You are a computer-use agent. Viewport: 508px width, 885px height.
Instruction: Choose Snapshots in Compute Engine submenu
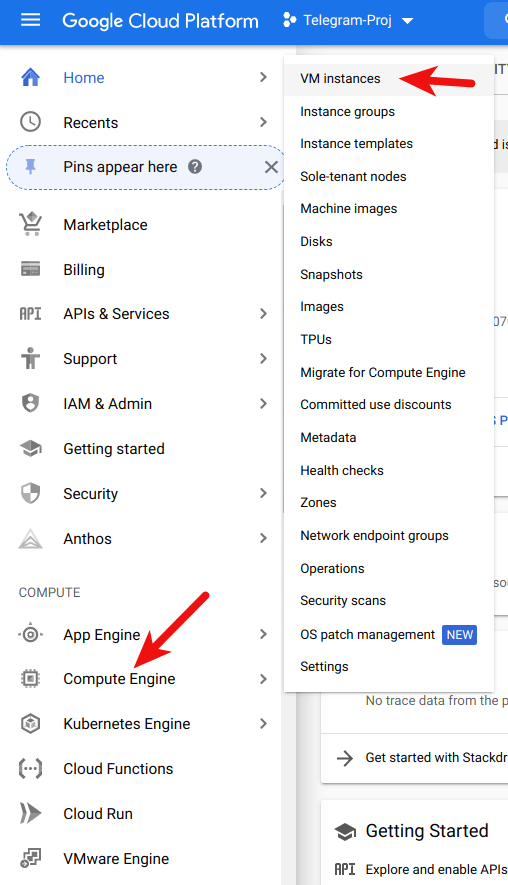tap(331, 274)
